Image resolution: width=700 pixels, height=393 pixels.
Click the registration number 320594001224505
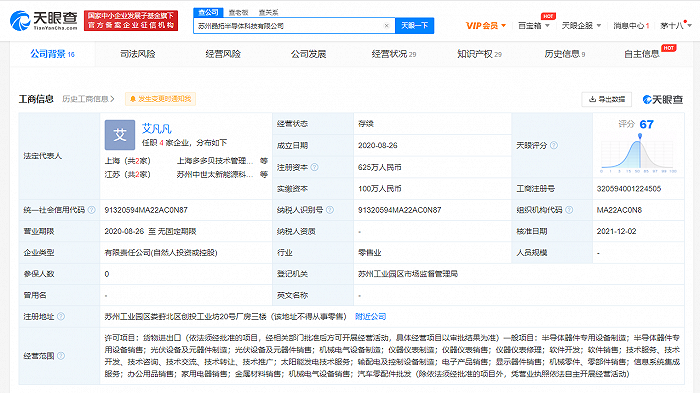629,188
